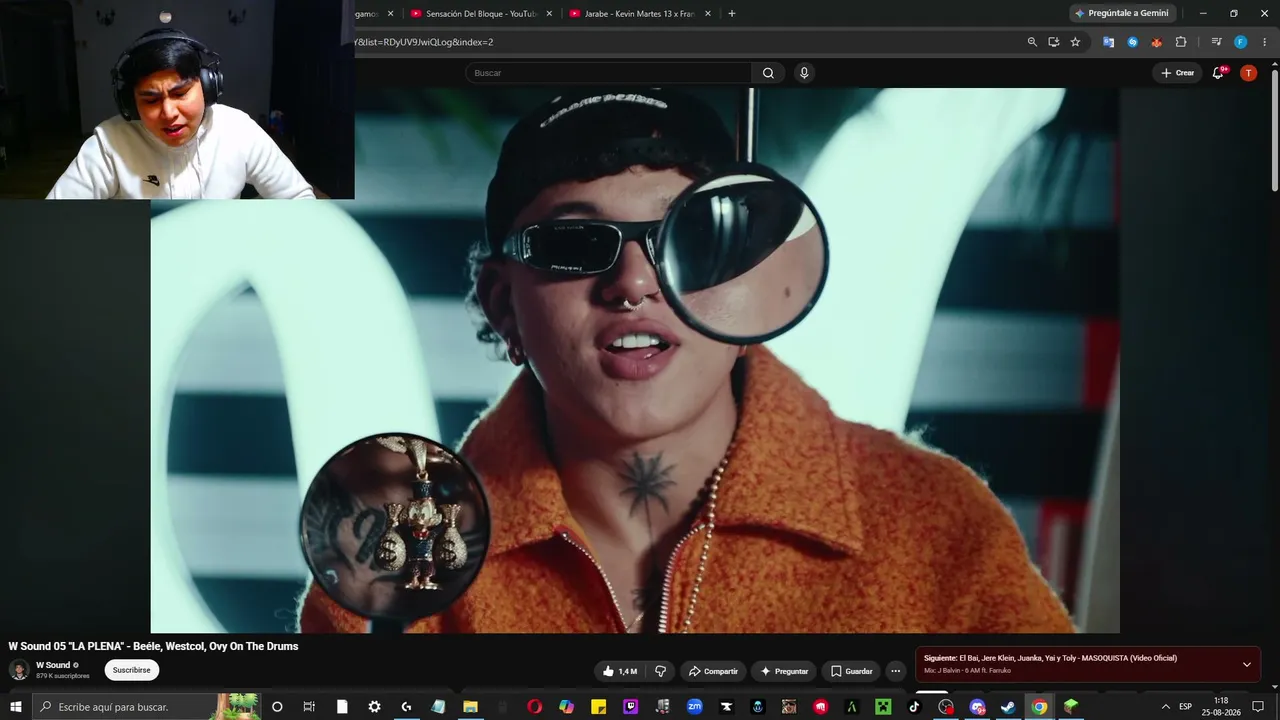1280x720 pixels.
Task: Click the YouTube search magnifier button
Action: 768,73
